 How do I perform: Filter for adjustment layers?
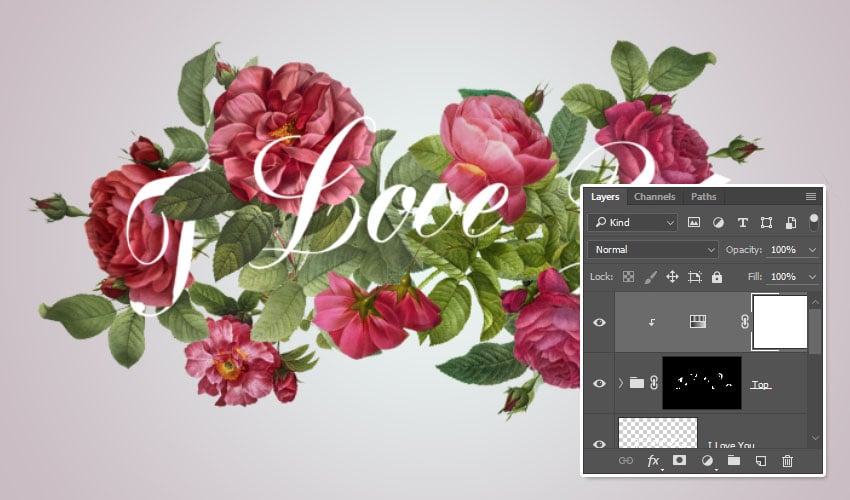coord(718,222)
